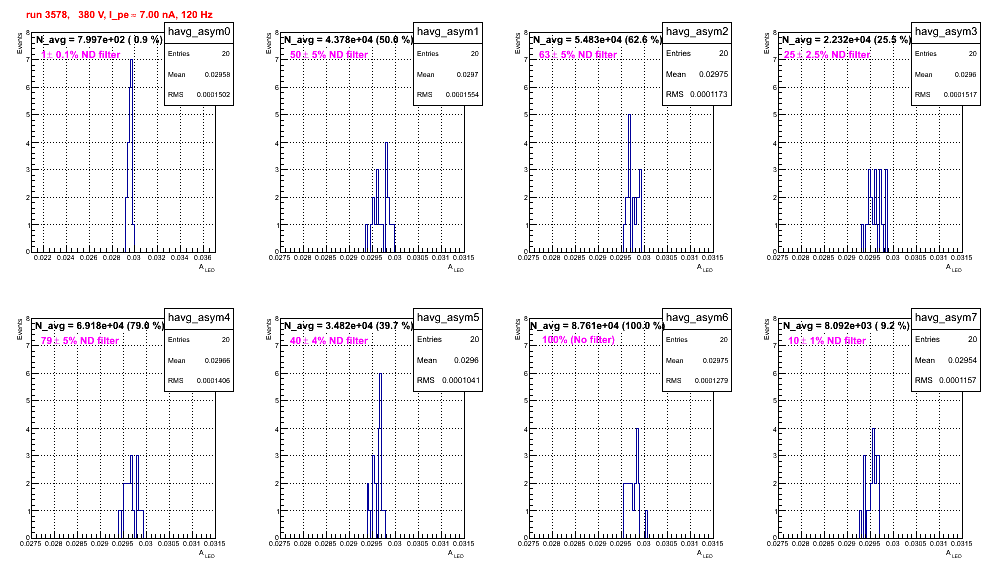Select the stats title "havg_asym4"
Viewport: 996px width, 572px height.
pyautogui.click(x=199, y=318)
